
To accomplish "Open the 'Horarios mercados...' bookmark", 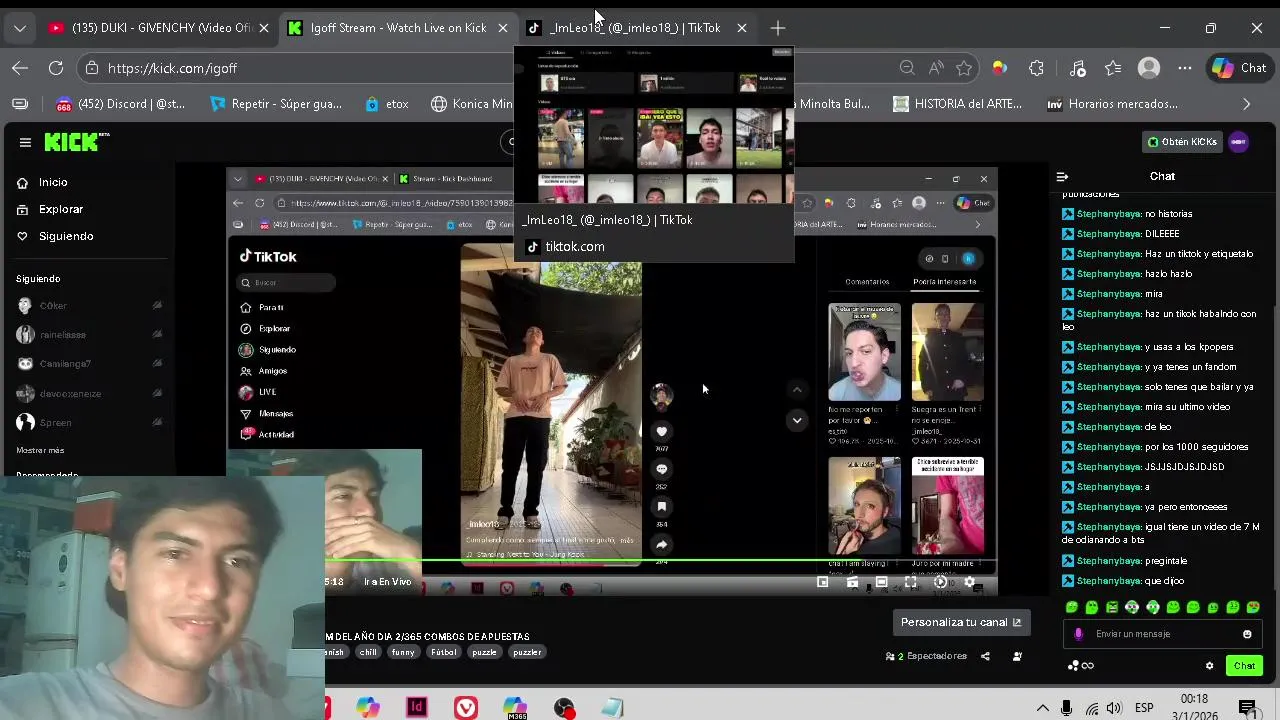I will click(x=1112, y=104).
